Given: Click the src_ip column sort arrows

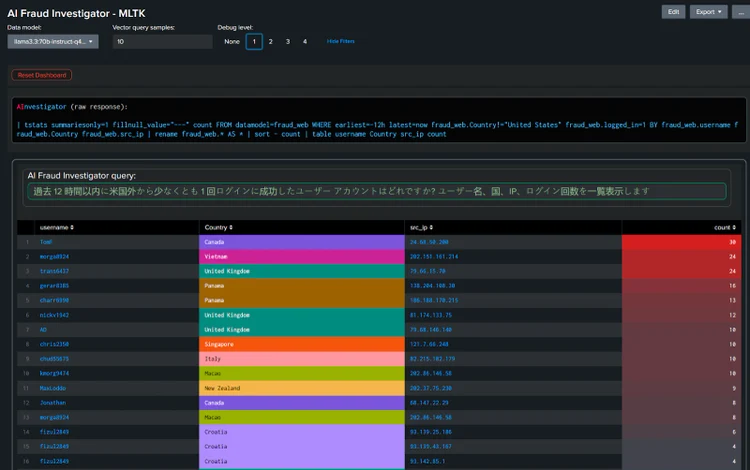Looking at the screenshot, I should pyautogui.click(x=431, y=228).
